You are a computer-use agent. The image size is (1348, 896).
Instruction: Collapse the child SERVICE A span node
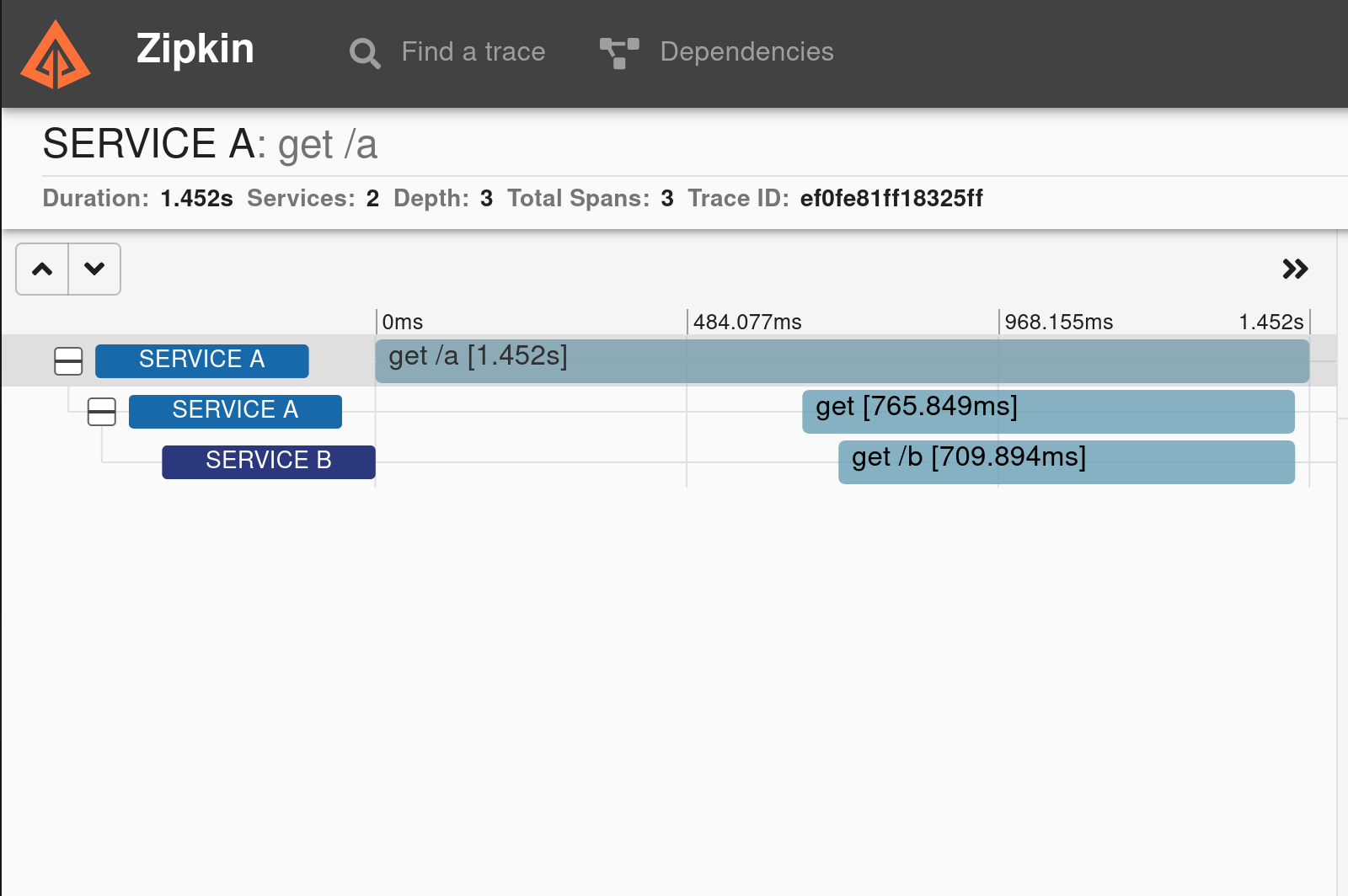click(102, 412)
